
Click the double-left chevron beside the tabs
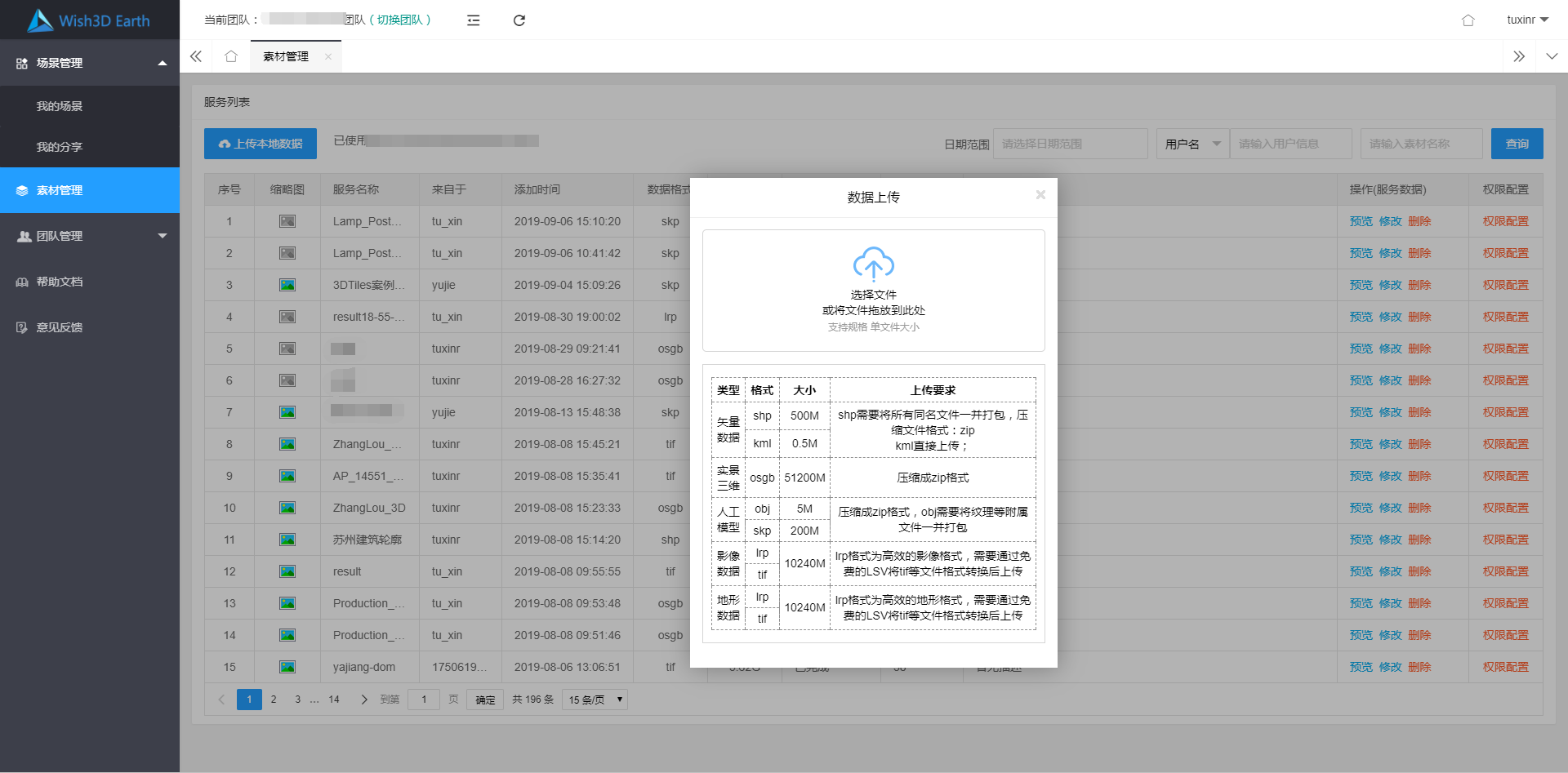(x=195, y=56)
